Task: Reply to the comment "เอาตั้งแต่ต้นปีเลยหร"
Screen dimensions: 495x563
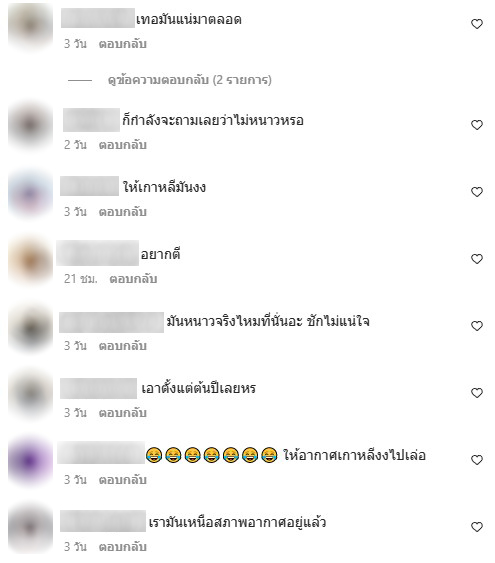Action: coord(123,413)
